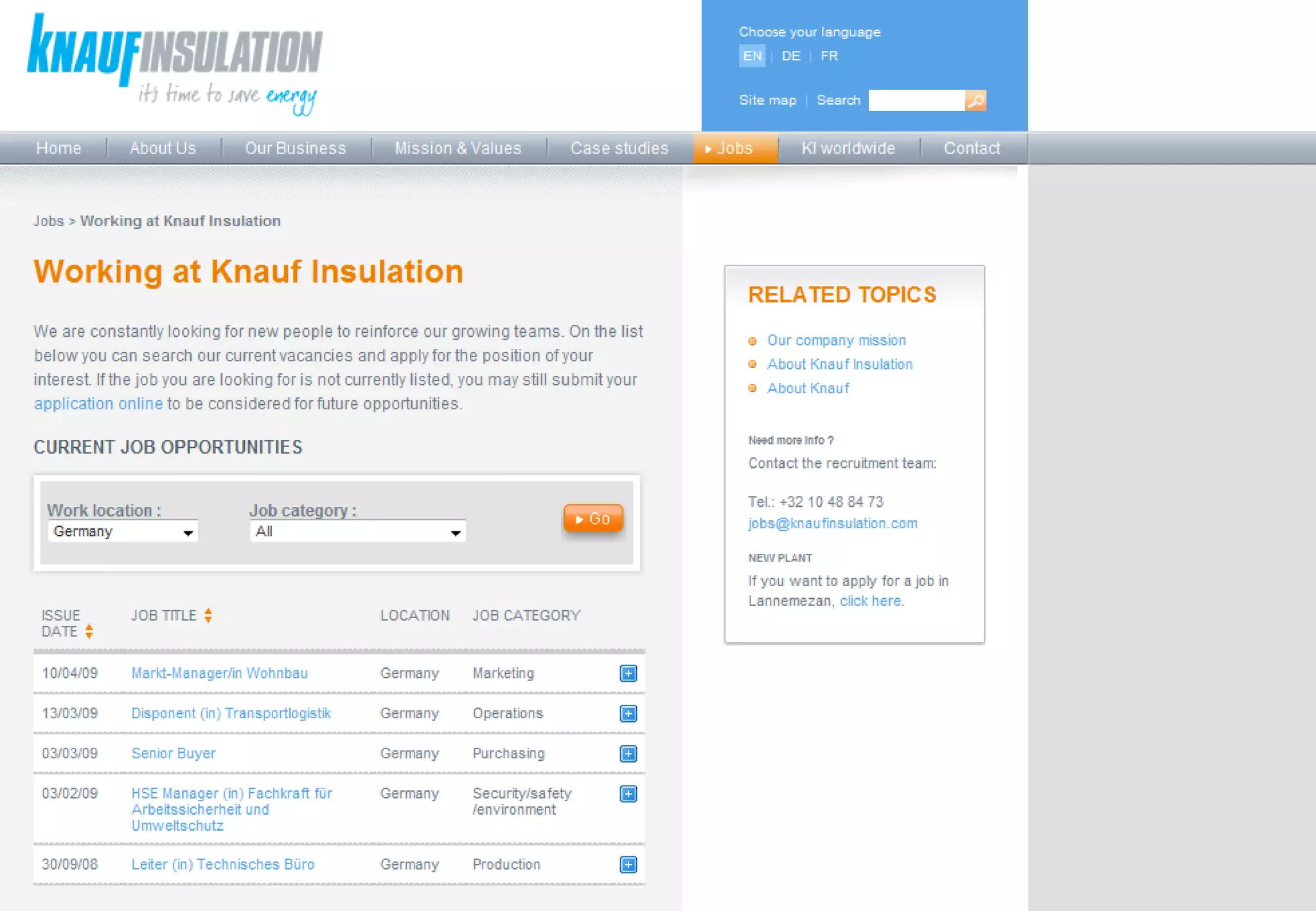Image resolution: width=1316 pixels, height=911 pixels.
Task: Click the search magnifier icon button
Action: [x=975, y=101]
